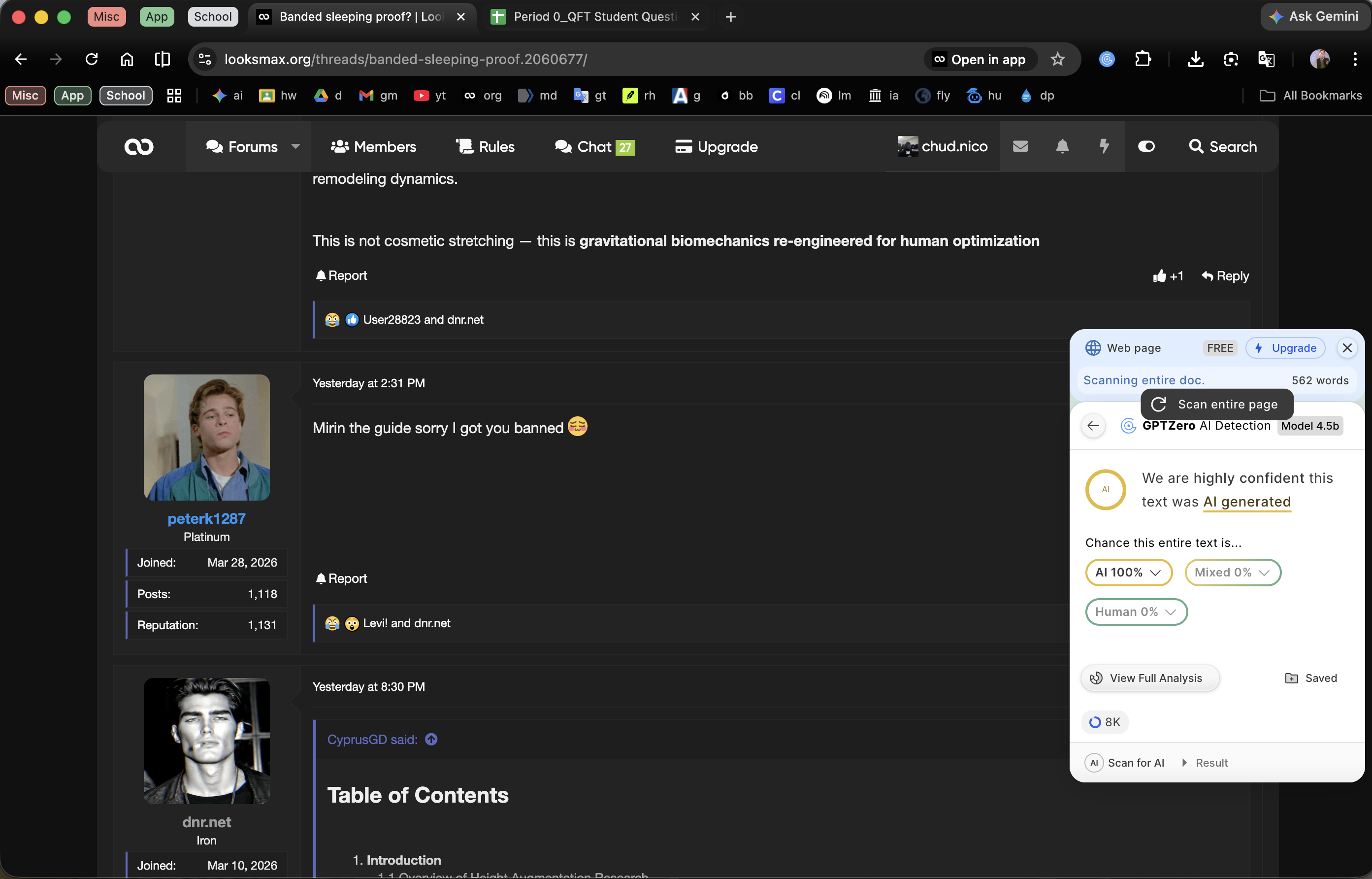Open the inbox envelope icon
Viewport: 1372px width, 879px height.
[x=1020, y=146]
